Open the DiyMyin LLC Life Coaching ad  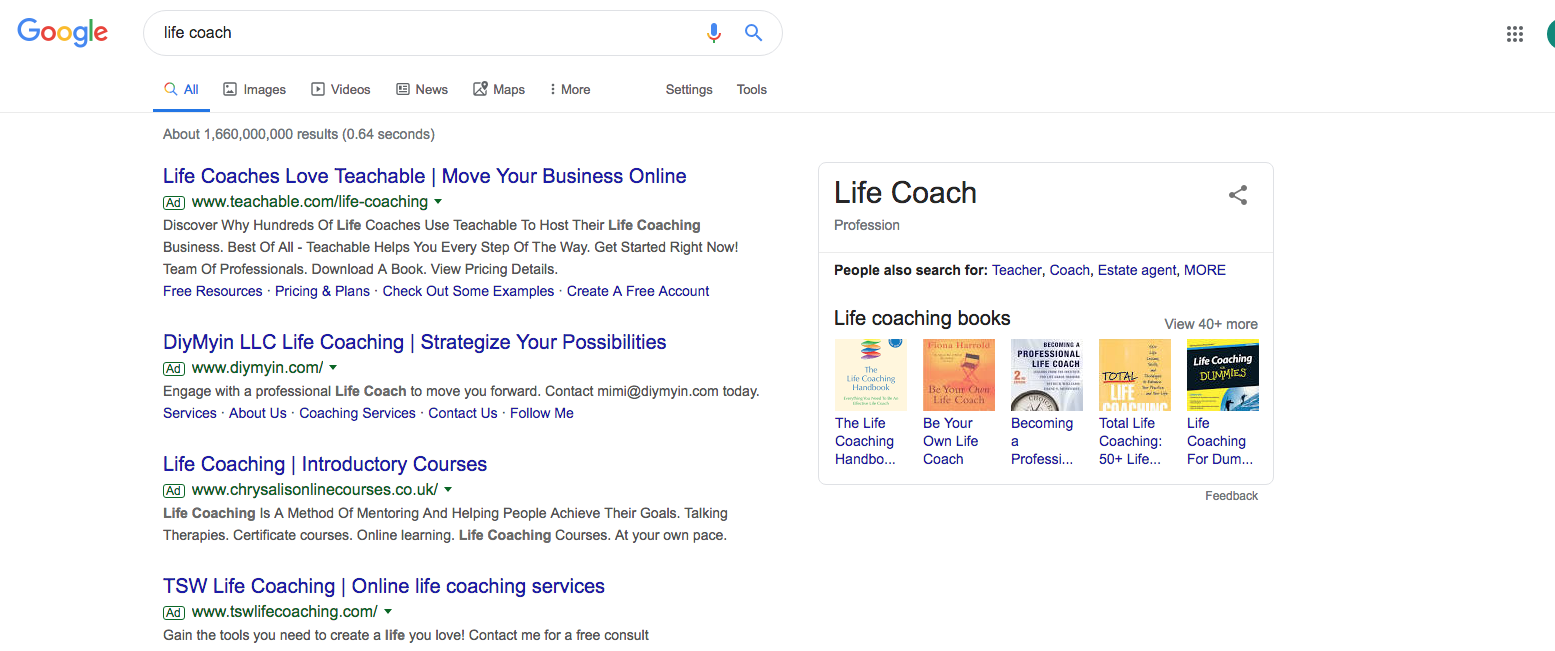415,342
